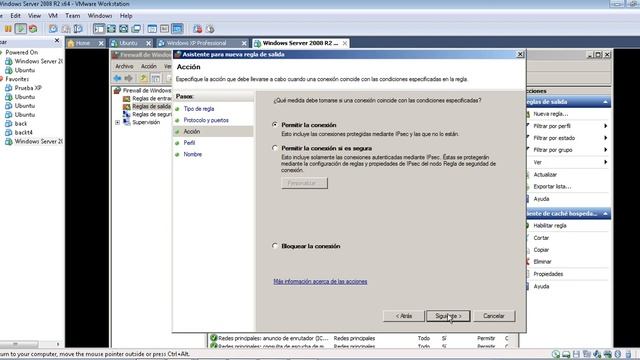Switch to the Home tab
The width and height of the screenshot is (640, 360).
pos(83,43)
